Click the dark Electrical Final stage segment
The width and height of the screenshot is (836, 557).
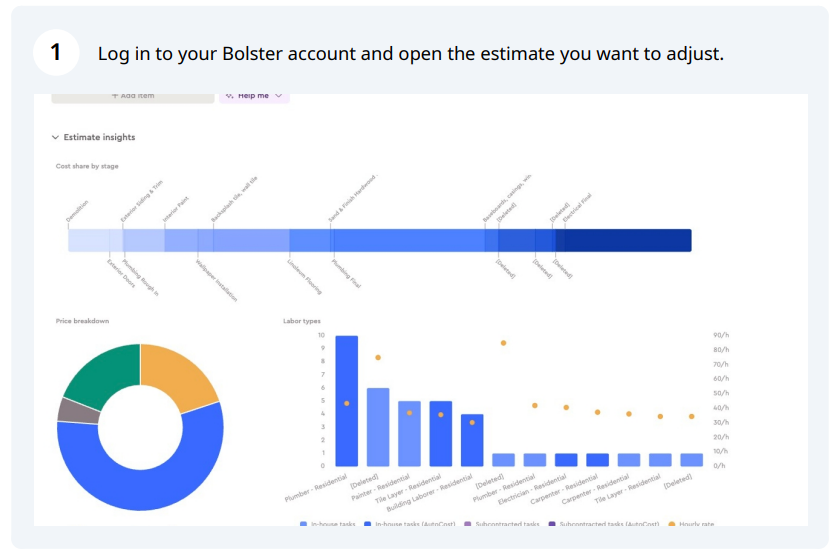[628, 240]
